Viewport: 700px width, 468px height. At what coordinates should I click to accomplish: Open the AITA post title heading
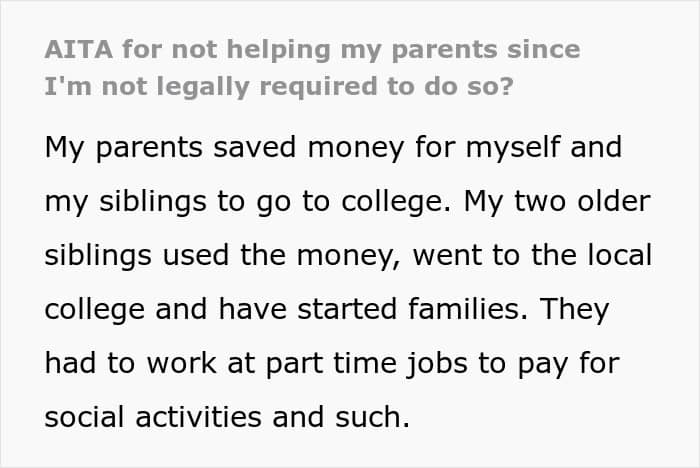point(312,68)
